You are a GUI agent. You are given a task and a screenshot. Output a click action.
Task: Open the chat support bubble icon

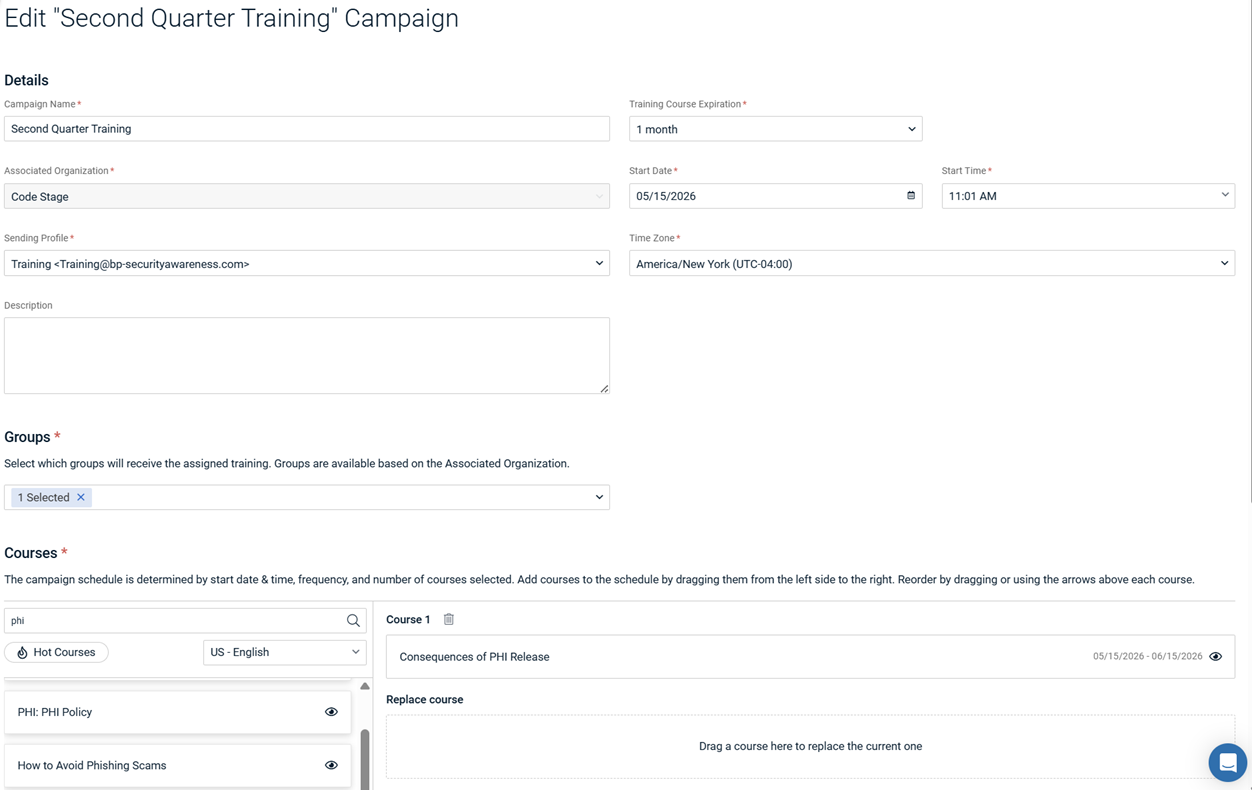(1227, 762)
